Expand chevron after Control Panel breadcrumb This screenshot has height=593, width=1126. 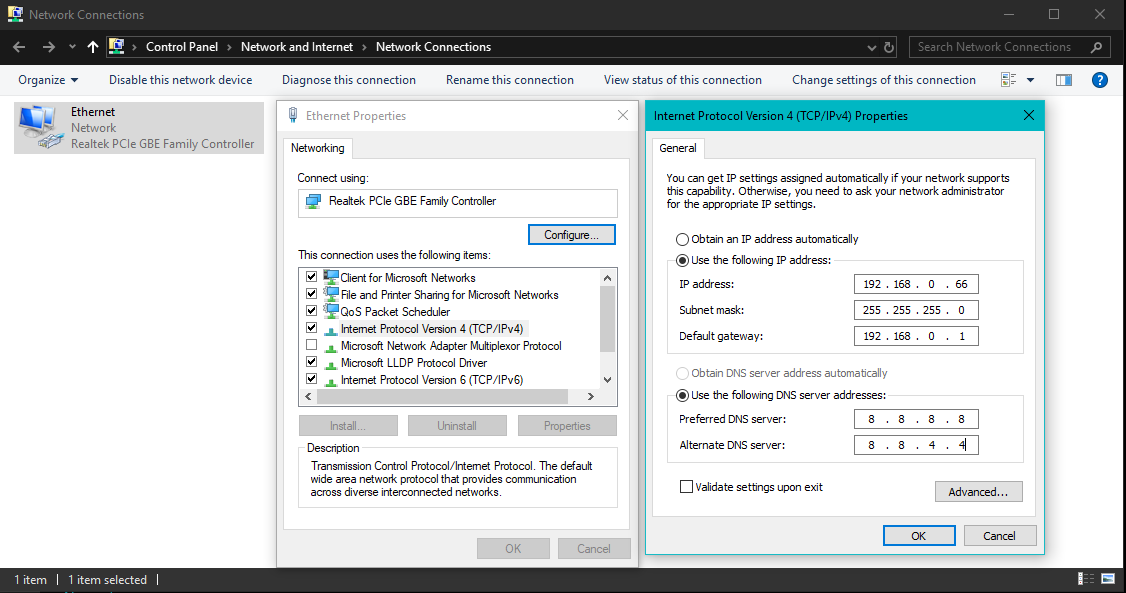229,47
